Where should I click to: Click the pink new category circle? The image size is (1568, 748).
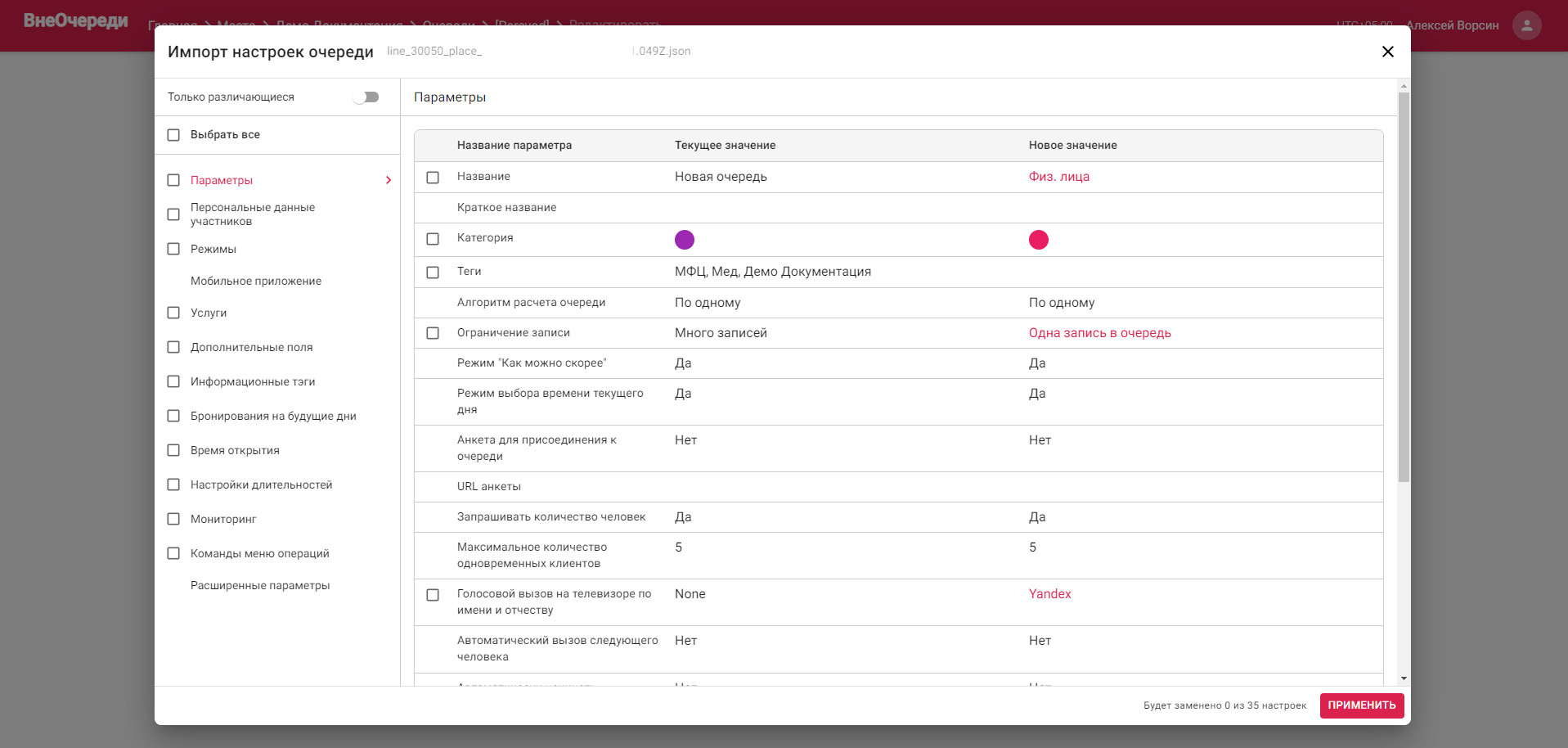1039,239
